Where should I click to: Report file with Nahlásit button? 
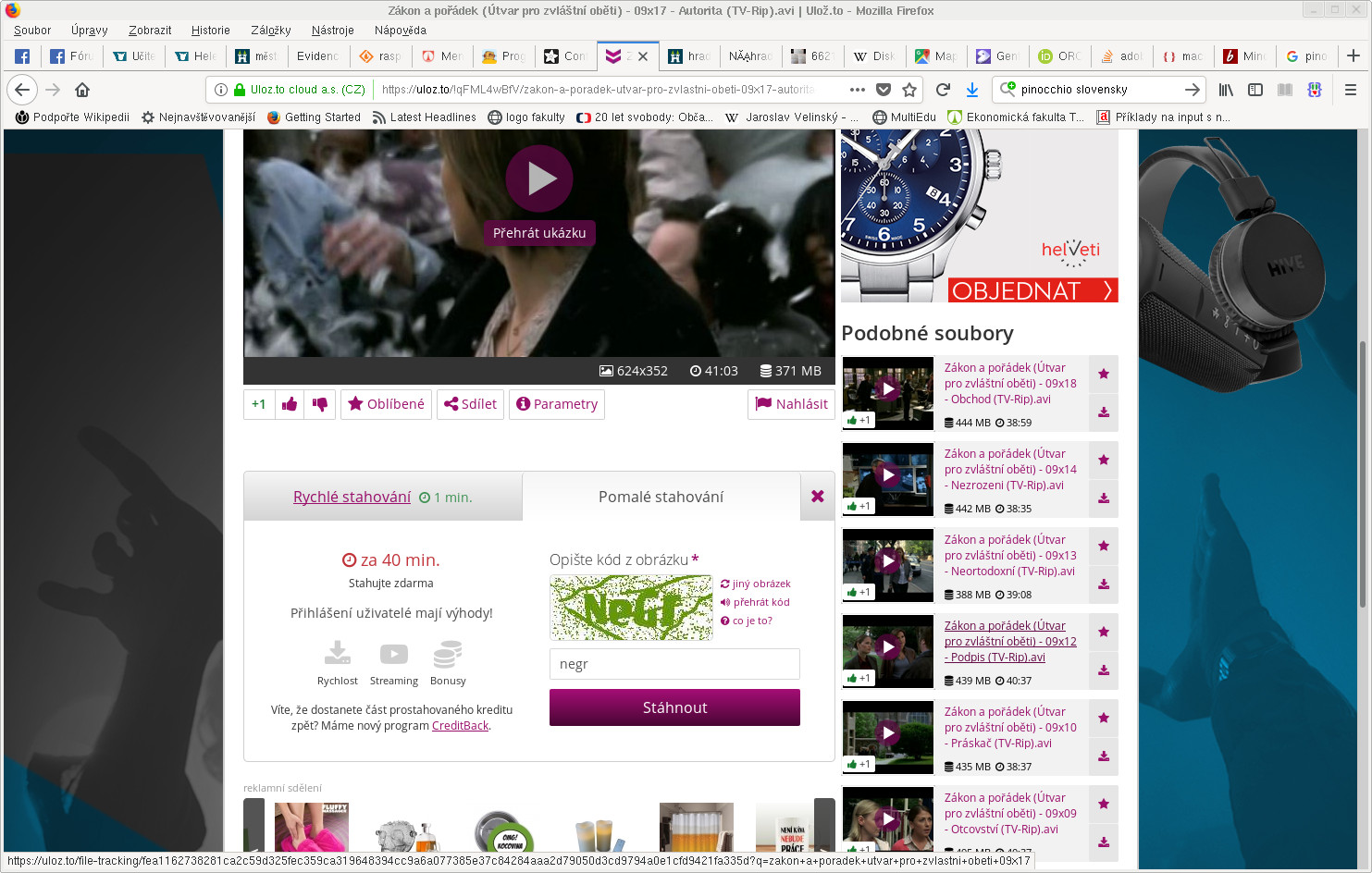tap(791, 404)
